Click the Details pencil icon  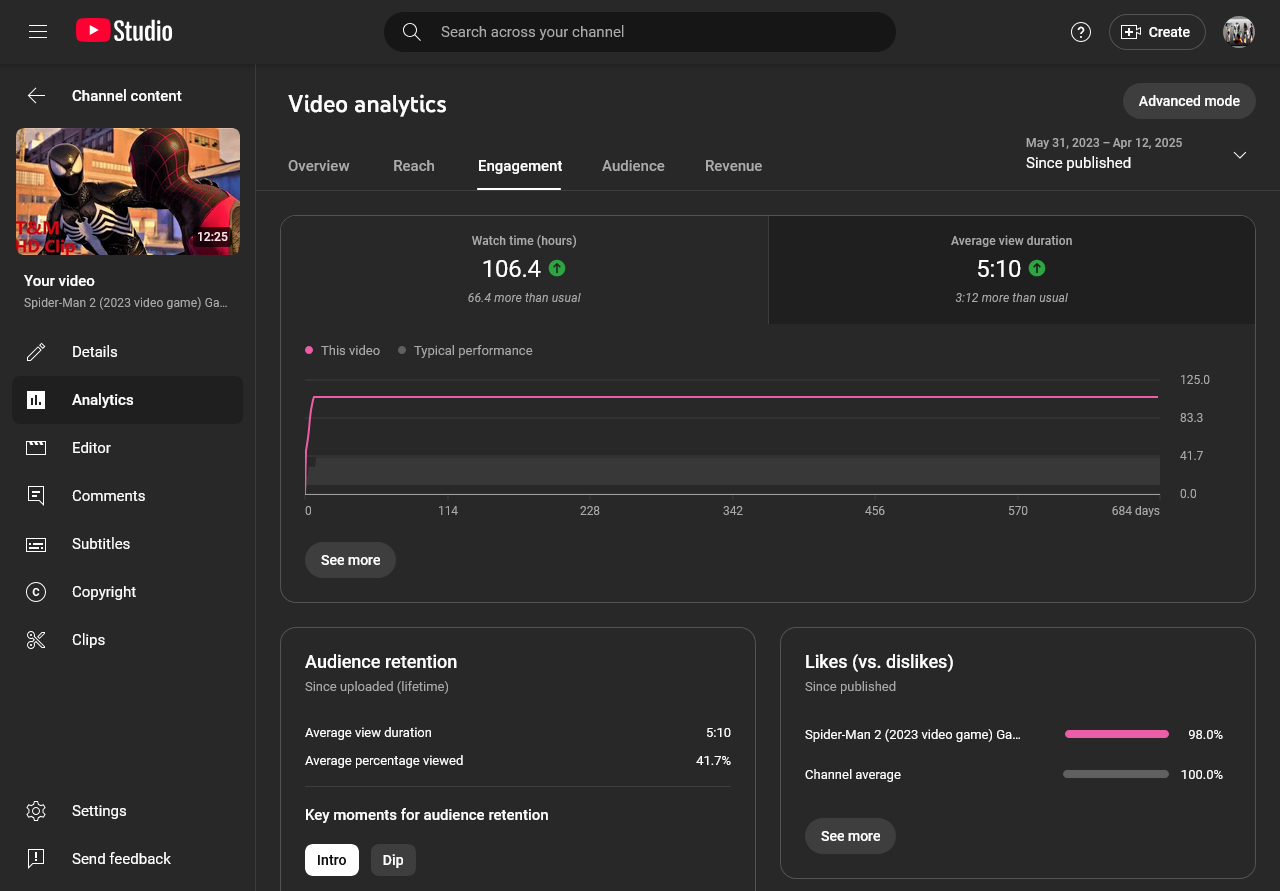click(36, 352)
